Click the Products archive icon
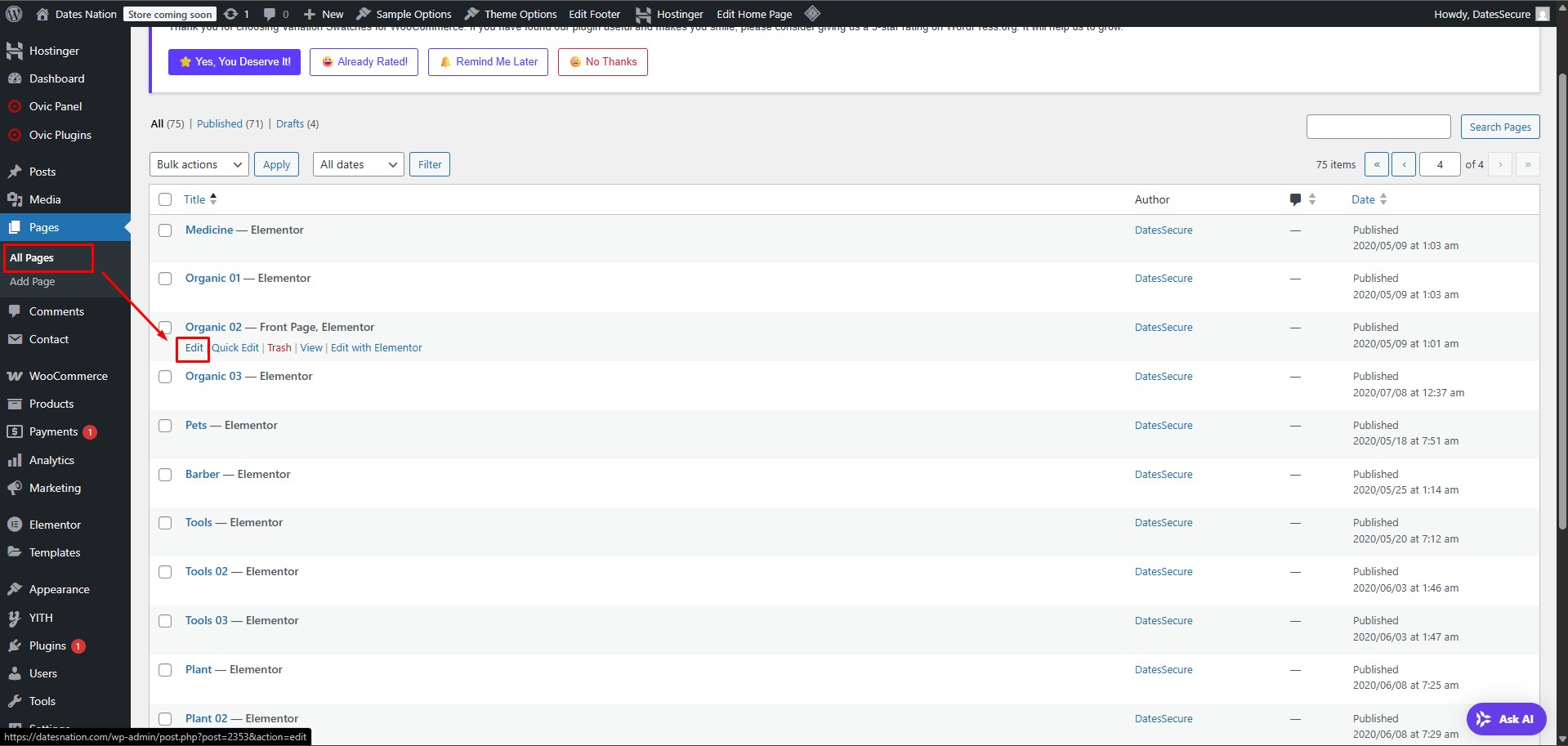The height and width of the screenshot is (746, 1568). [15, 404]
